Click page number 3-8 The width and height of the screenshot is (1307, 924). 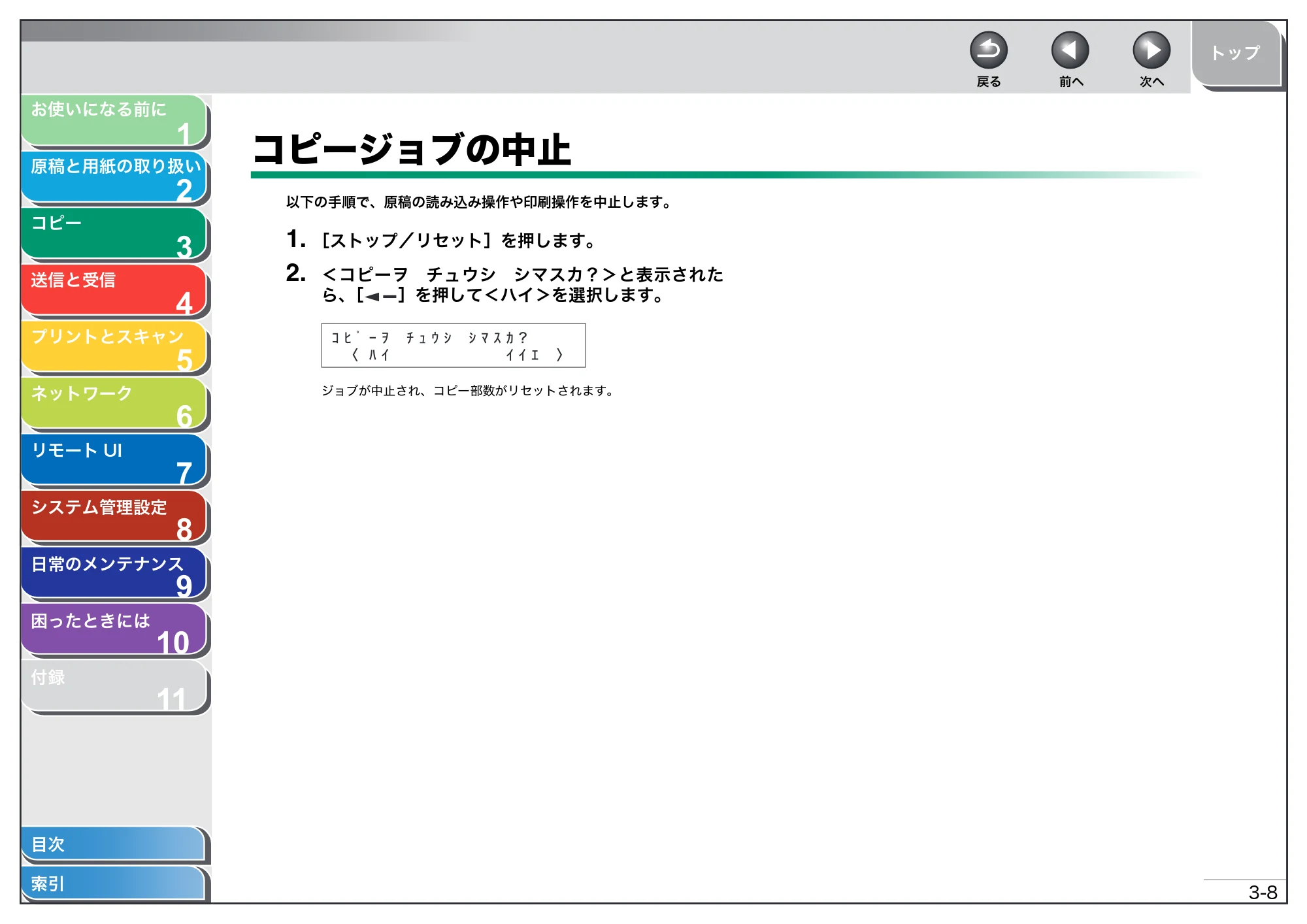click(x=1263, y=893)
